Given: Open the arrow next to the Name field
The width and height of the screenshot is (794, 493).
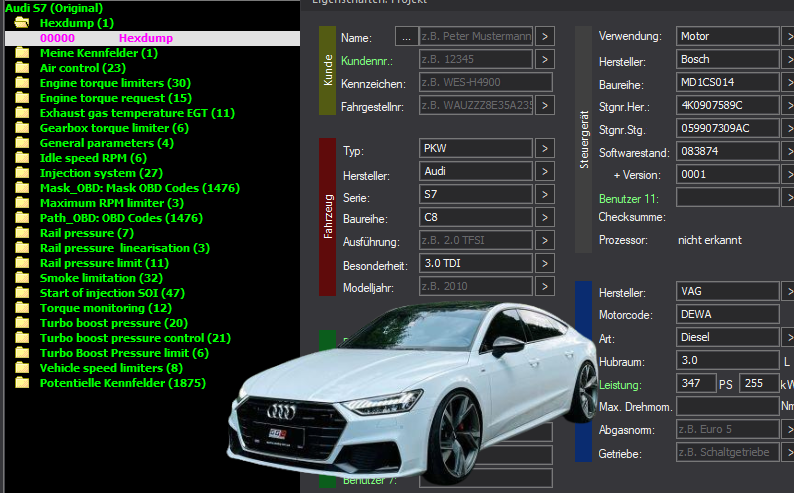Looking at the screenshot, I should tap(545, 36).
